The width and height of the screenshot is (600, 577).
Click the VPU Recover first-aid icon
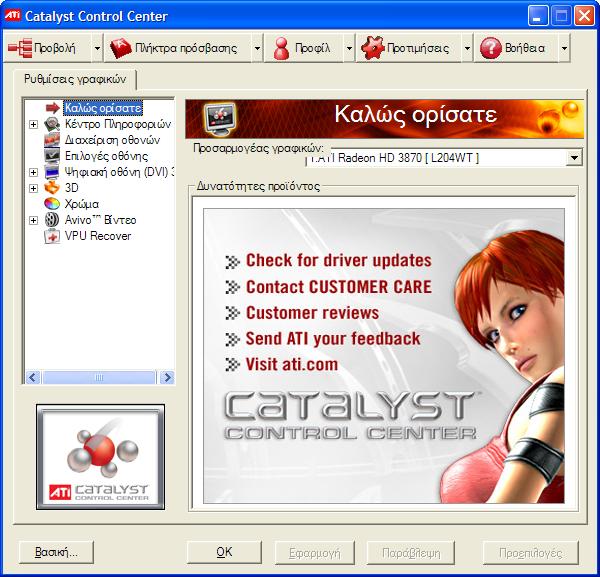pyautogui.click(x=52, y=236)
